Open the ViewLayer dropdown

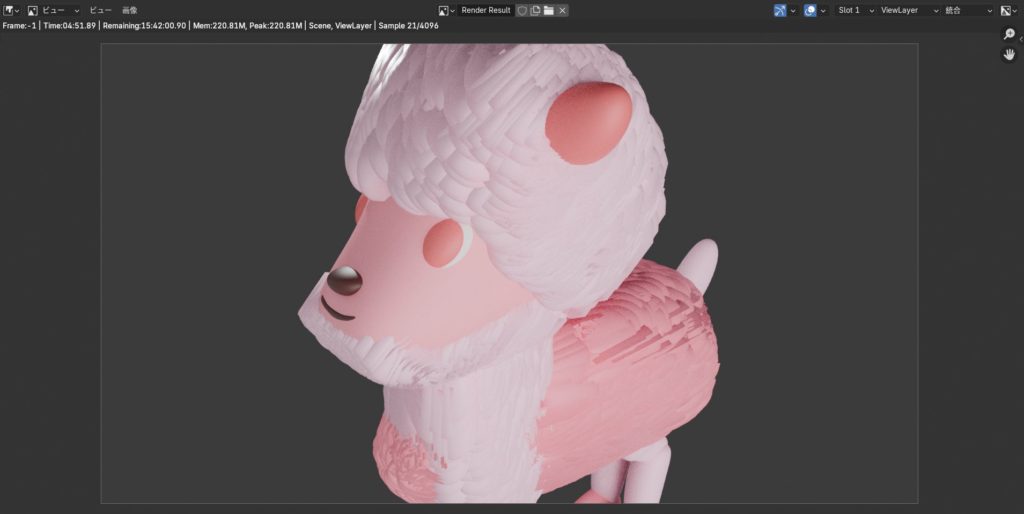click(908, 10)
